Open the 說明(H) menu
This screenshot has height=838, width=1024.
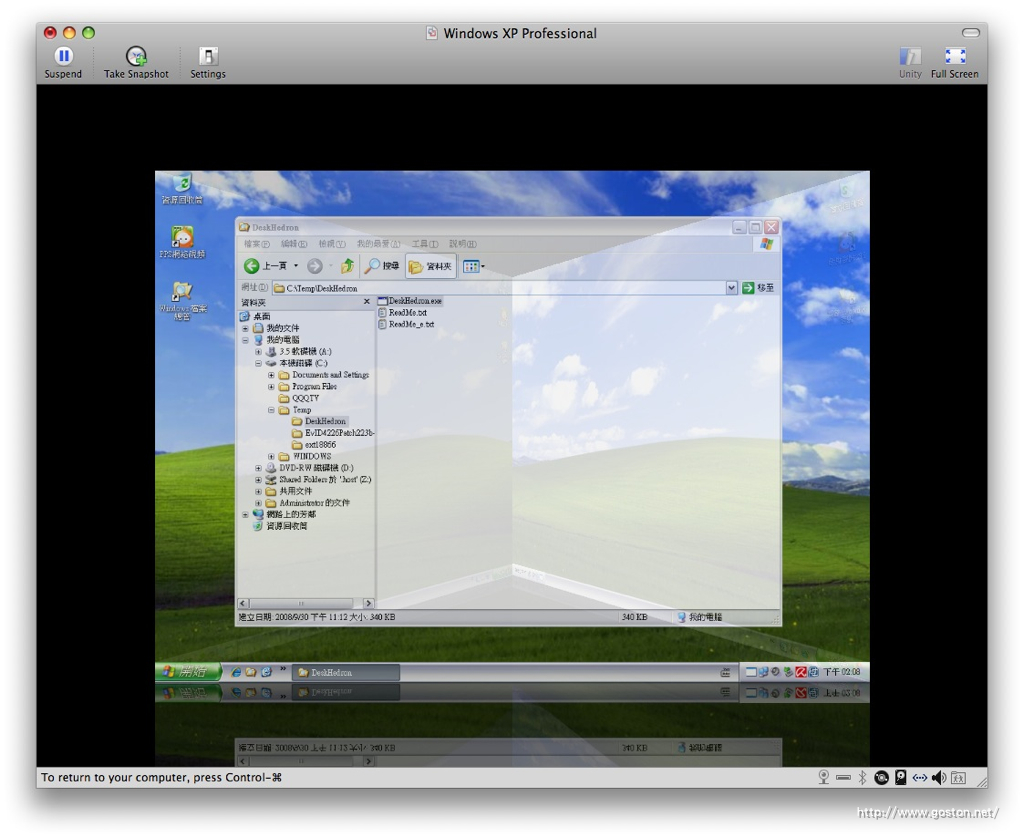tap(462, 244)
